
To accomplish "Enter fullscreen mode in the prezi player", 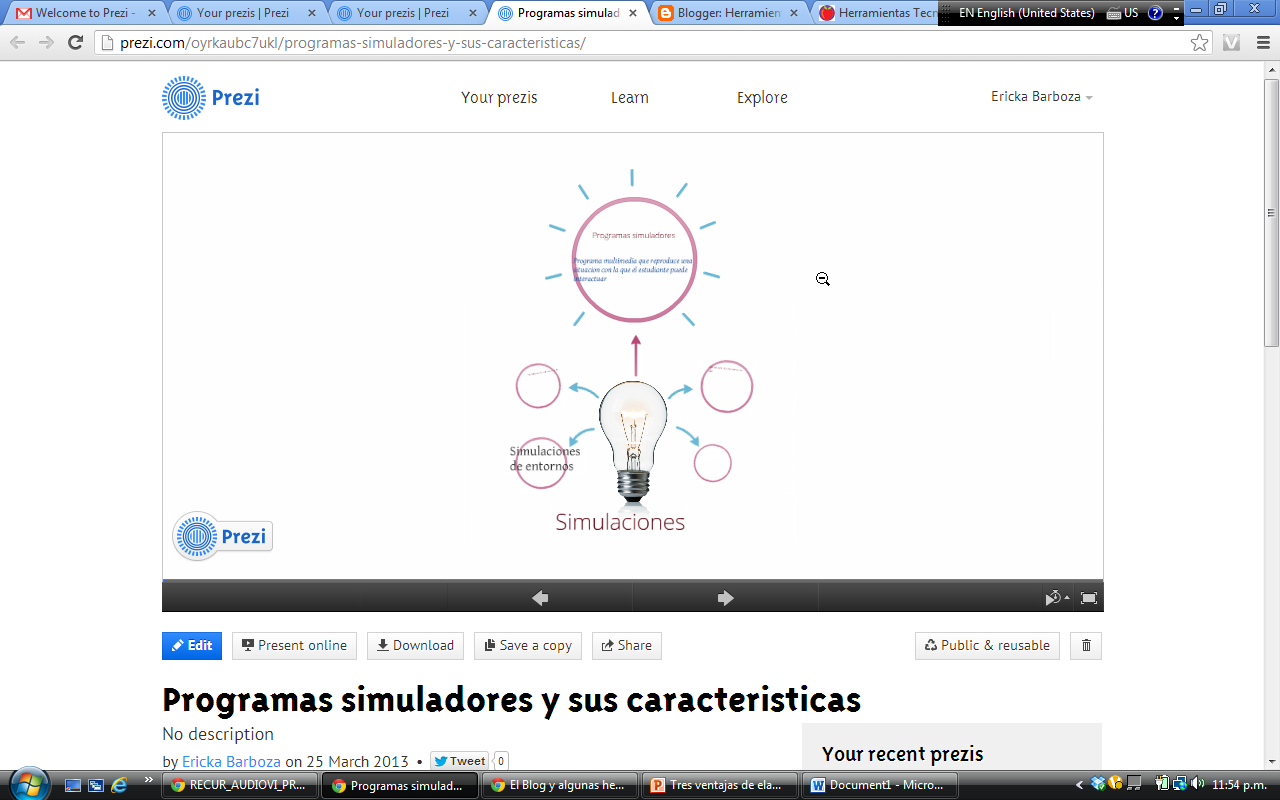I will (1089, 597).
